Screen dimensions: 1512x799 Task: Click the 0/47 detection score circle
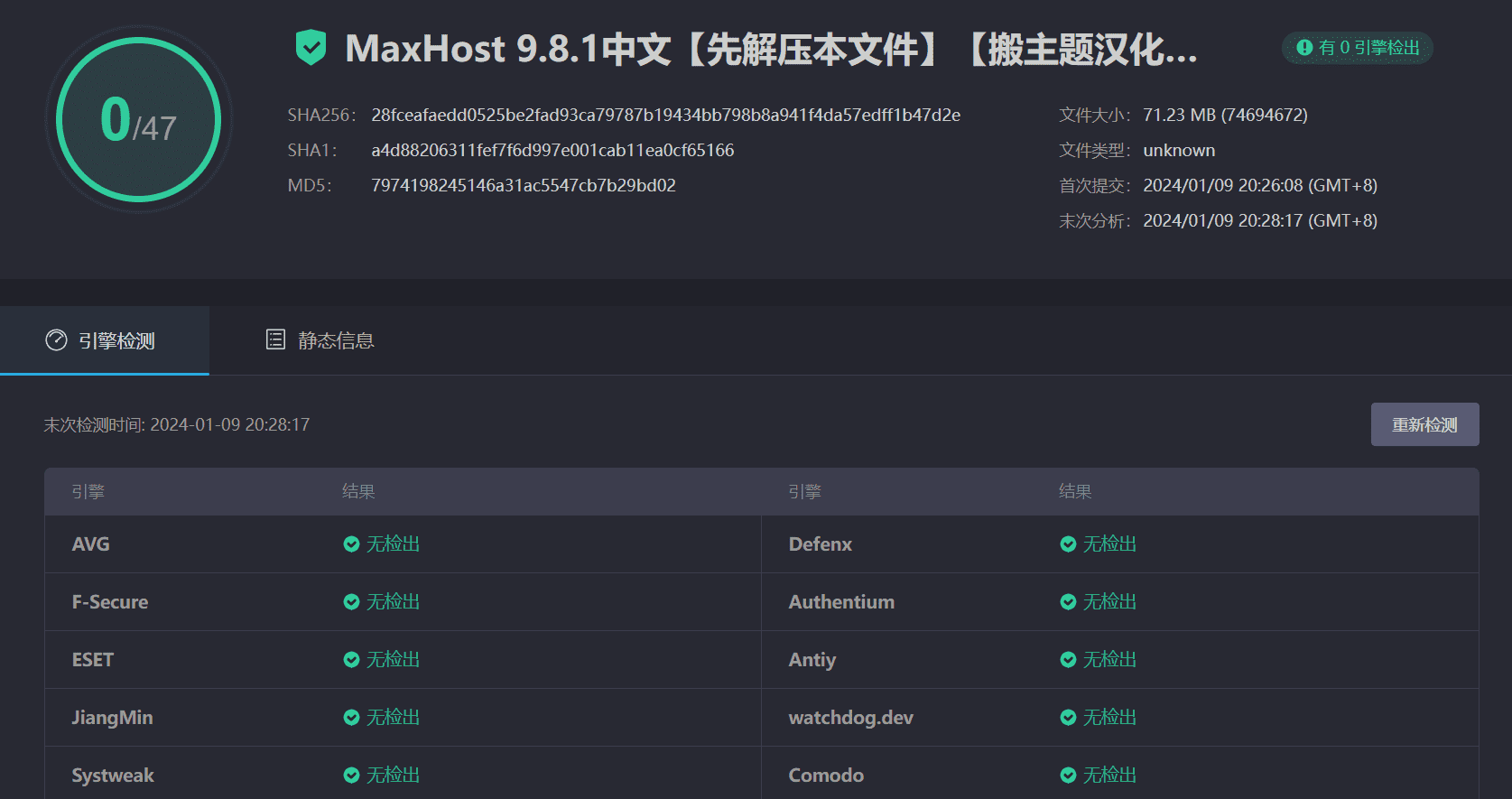point(139,119)
